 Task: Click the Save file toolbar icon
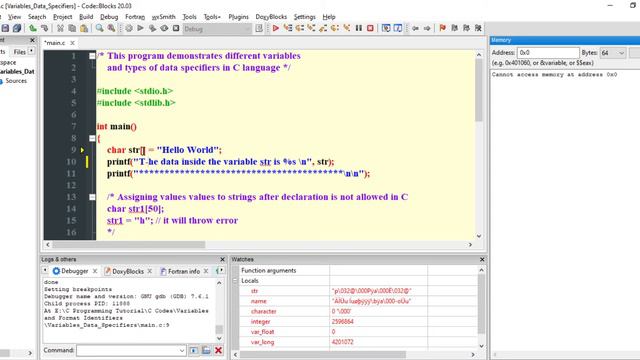[x=5, y=28]
